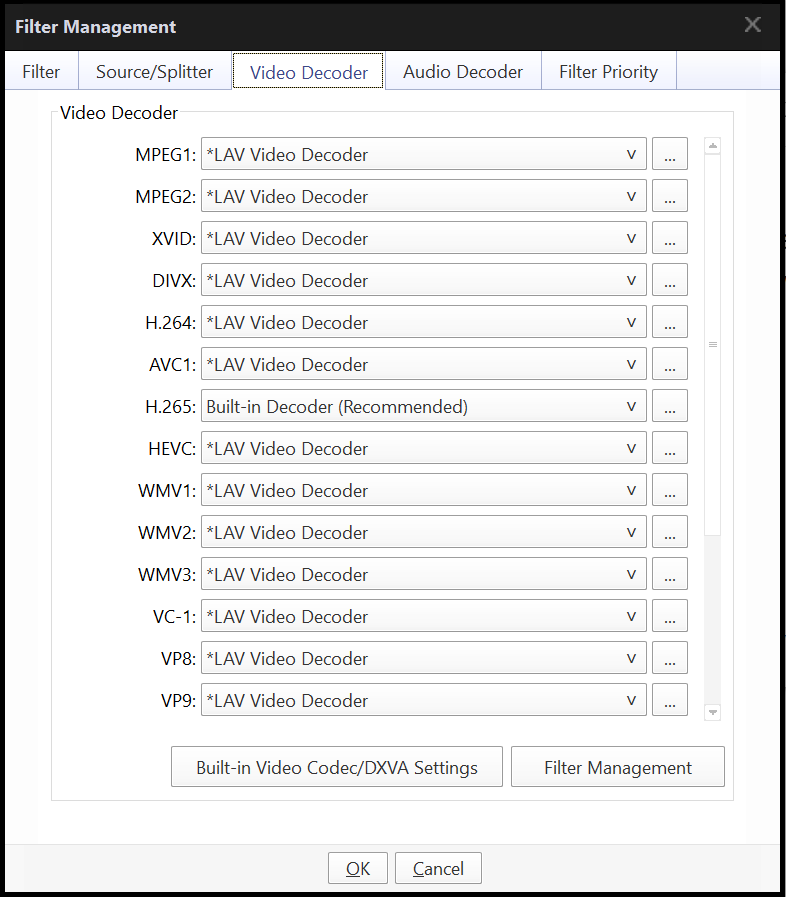Expand the VP8 decoder selection list

point(423,659)
